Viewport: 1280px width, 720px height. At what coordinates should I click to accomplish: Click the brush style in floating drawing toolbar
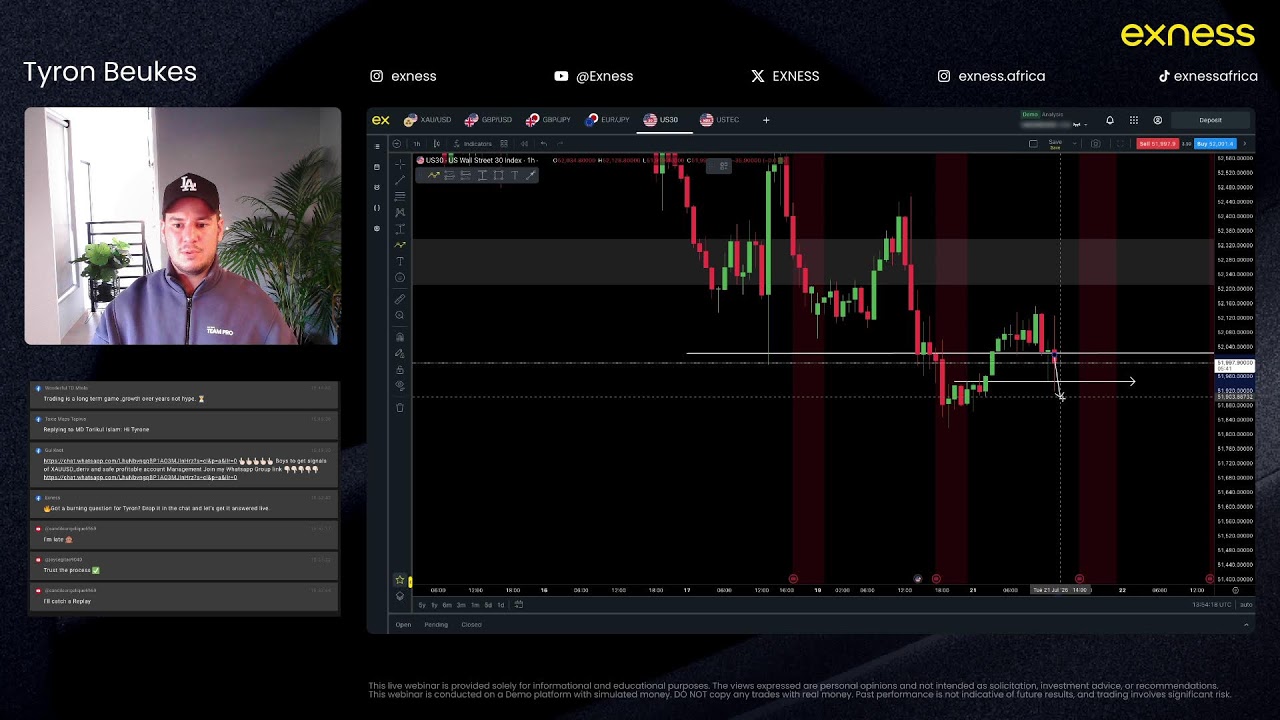click(x=530, y=175)
